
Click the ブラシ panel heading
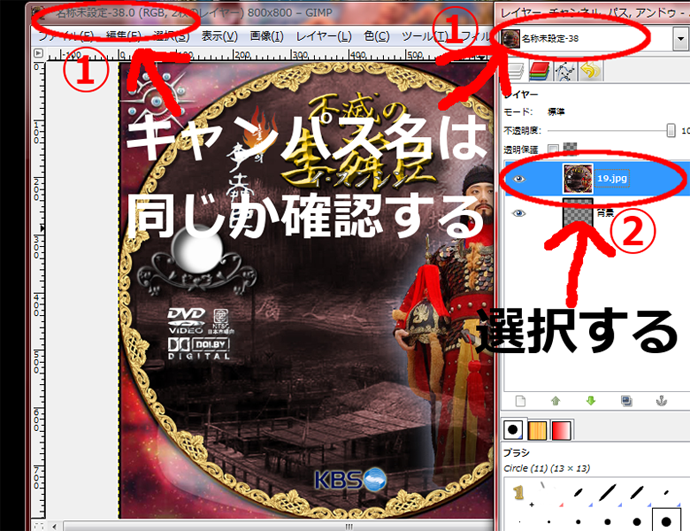click(516, 453)
